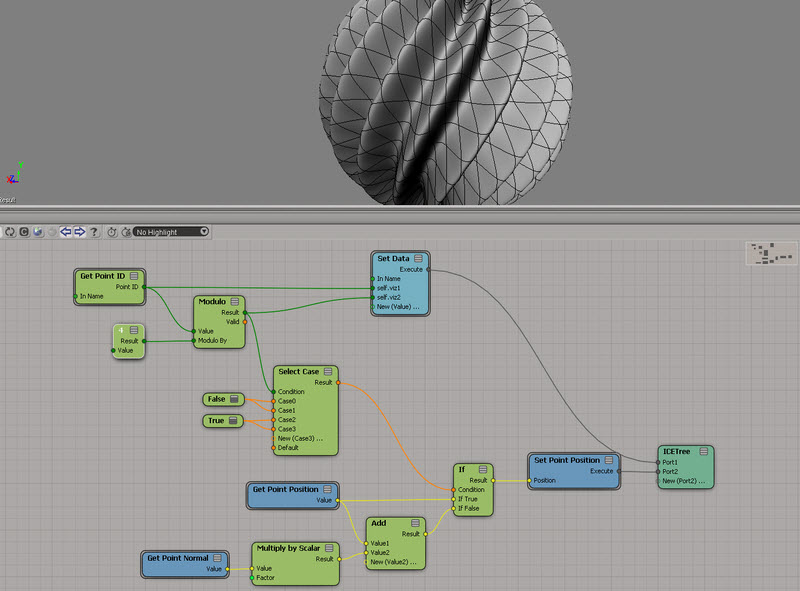Click the Get Point ID node's menu icon
This screenshot has width=800, height=591.
134,276
